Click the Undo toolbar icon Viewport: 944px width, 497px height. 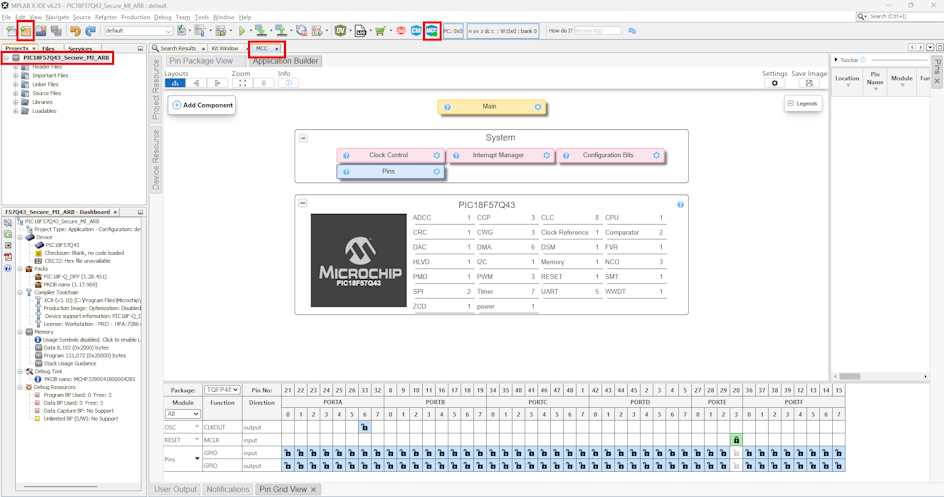[75, 31]
